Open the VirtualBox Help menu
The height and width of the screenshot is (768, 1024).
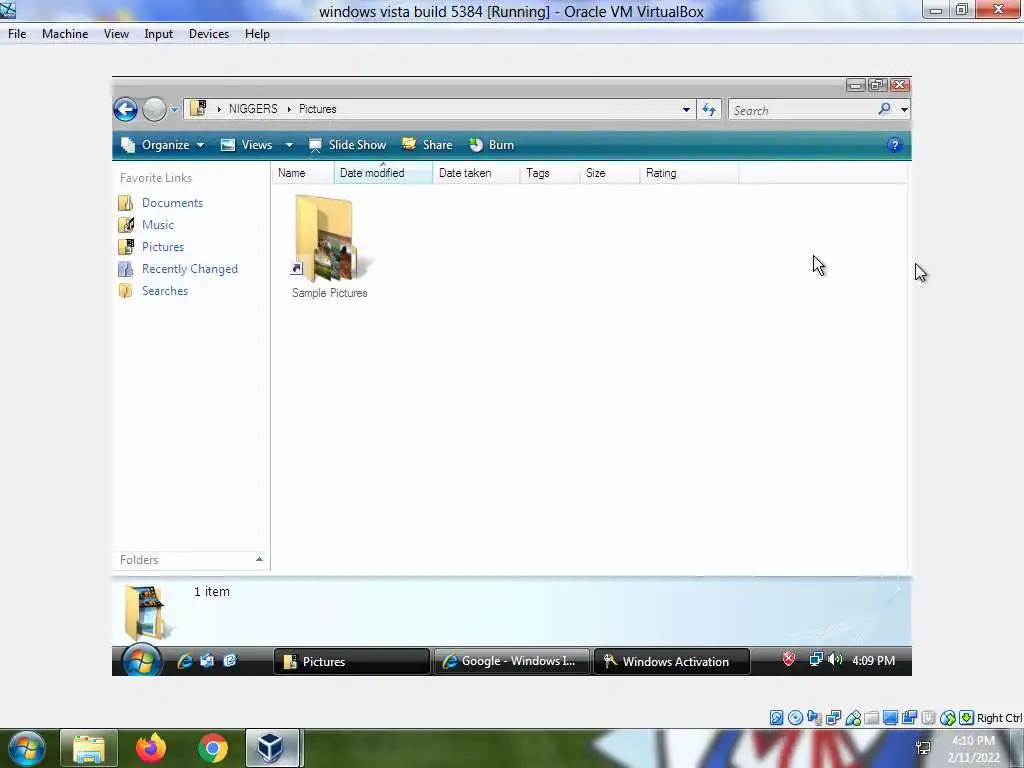tap(257, 34)
